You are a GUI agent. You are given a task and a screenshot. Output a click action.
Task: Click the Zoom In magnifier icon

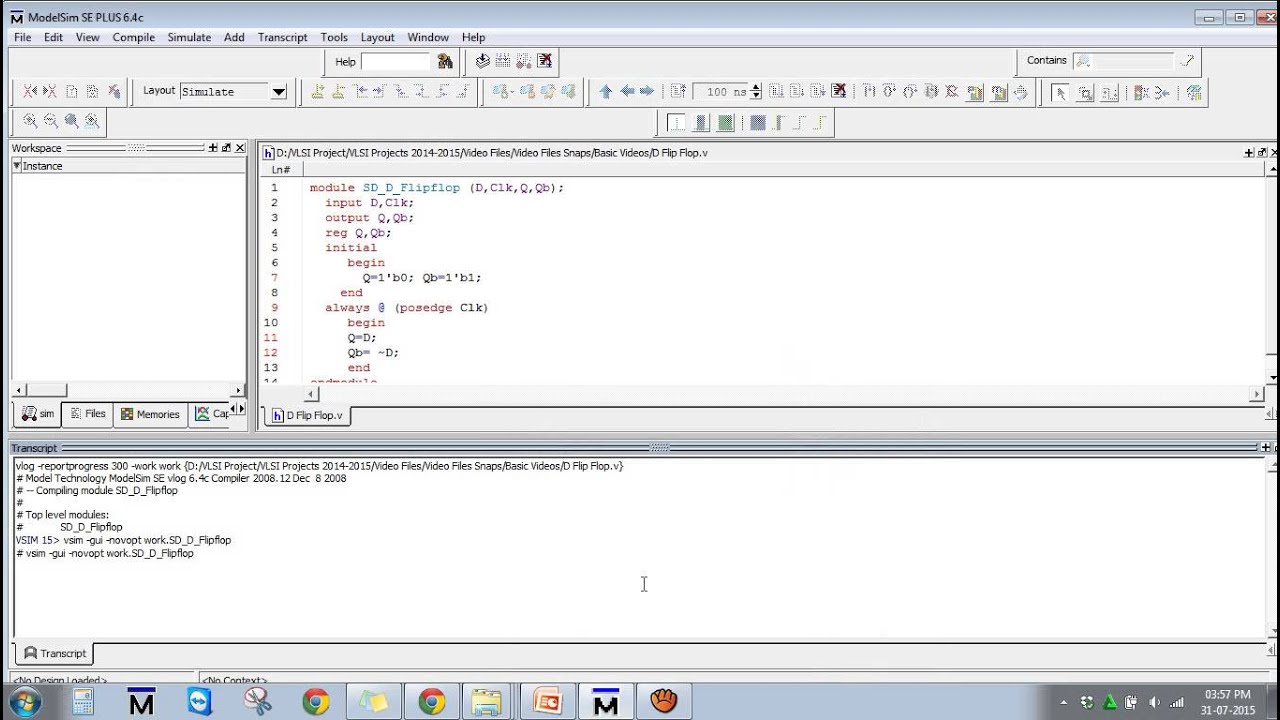coord(30,121)
